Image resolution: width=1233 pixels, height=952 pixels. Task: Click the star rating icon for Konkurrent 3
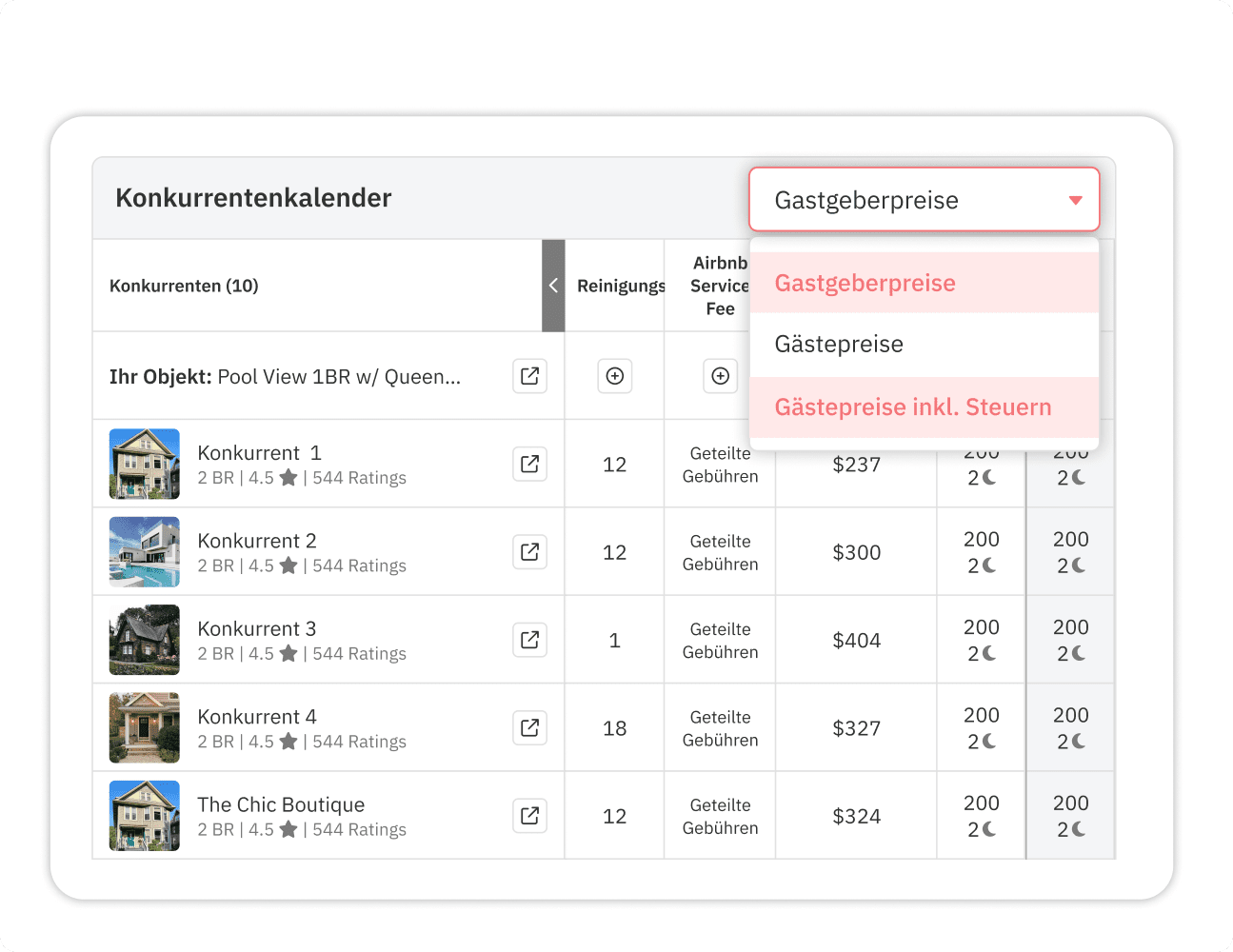tap(290, 653)
